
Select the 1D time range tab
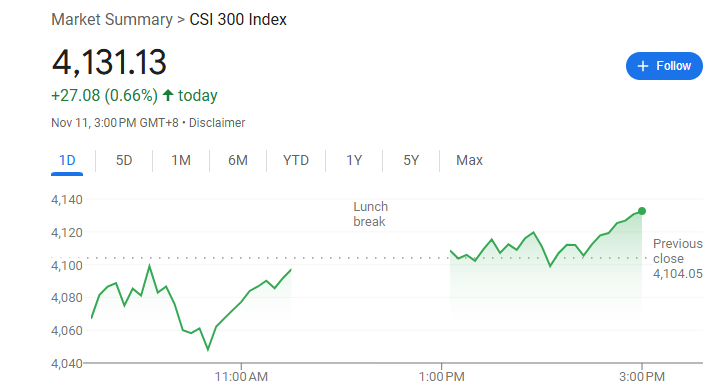point(67,160)
